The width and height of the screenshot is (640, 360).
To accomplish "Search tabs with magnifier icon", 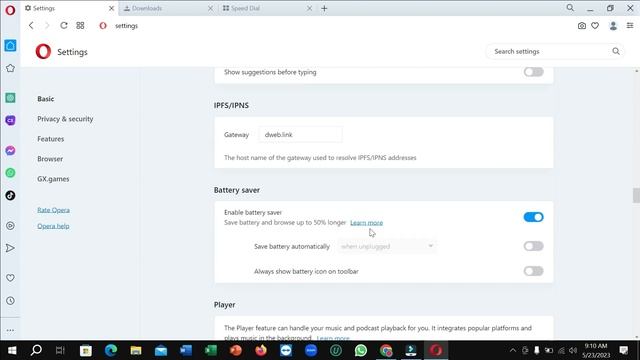I will [570, 8].
